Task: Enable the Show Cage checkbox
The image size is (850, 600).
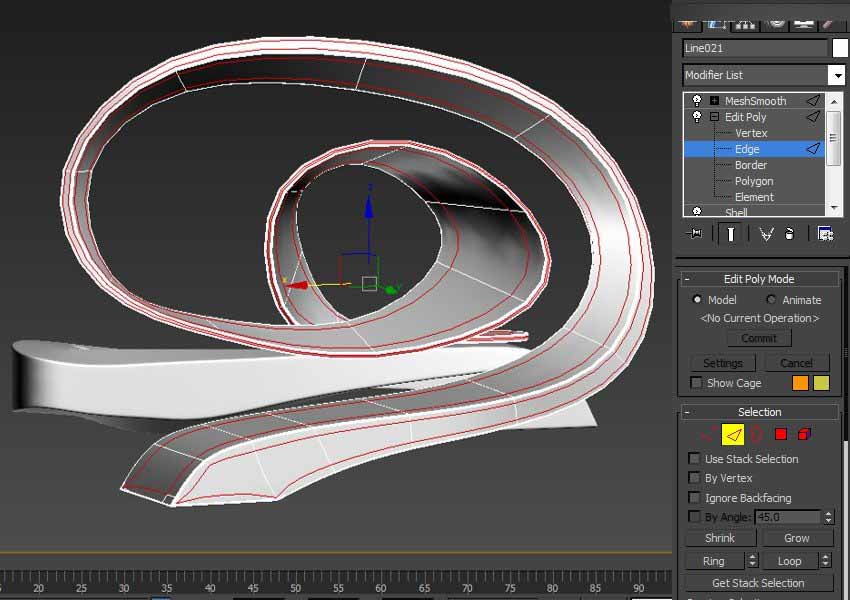Action: coord(696,383)
